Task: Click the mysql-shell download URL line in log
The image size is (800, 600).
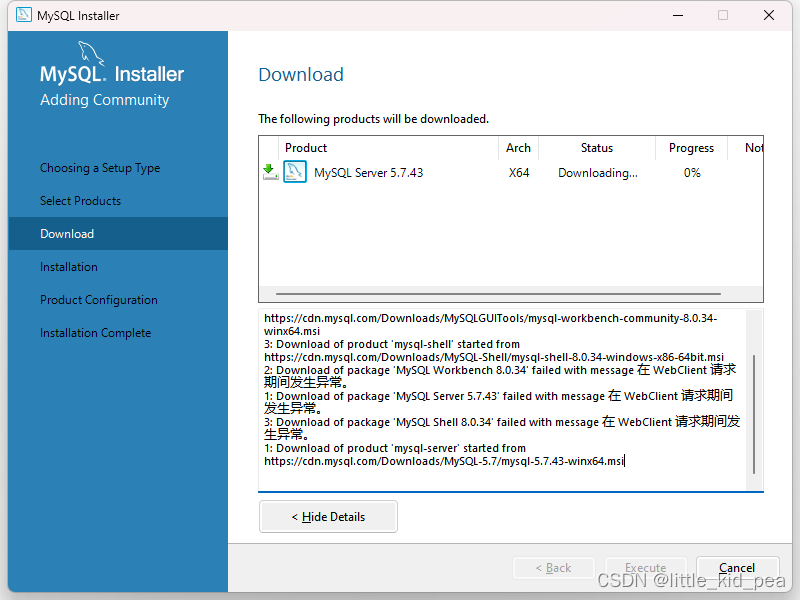Action: point(494,357)
